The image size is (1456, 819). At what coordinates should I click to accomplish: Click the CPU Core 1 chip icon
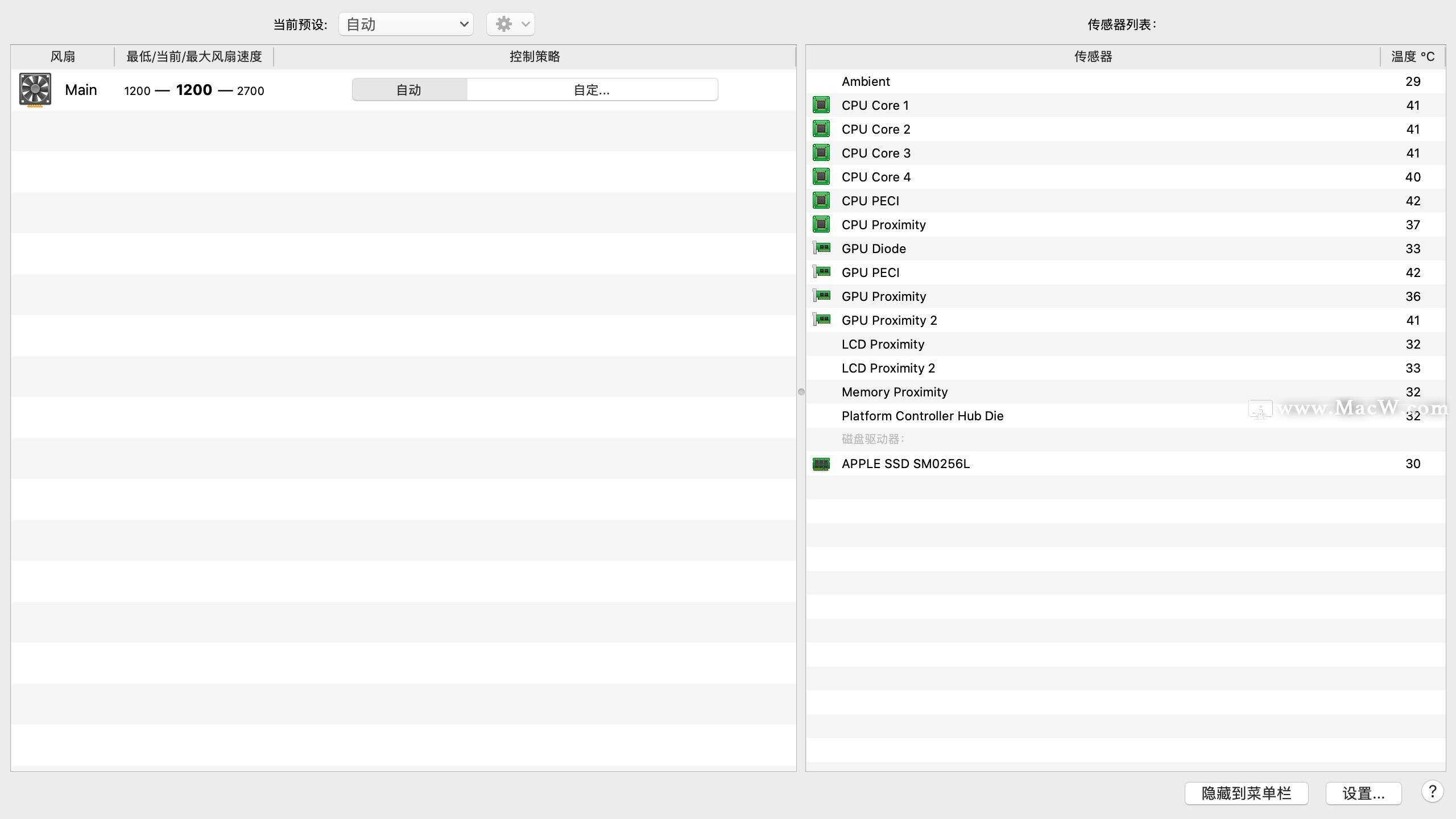[x=821, y=105]
